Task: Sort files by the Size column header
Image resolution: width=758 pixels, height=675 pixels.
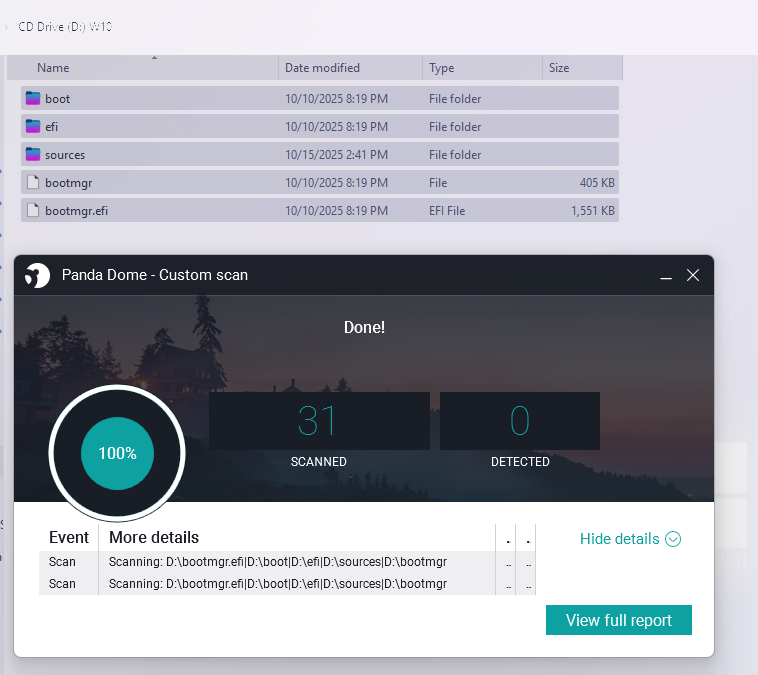Action: [583, 68]
